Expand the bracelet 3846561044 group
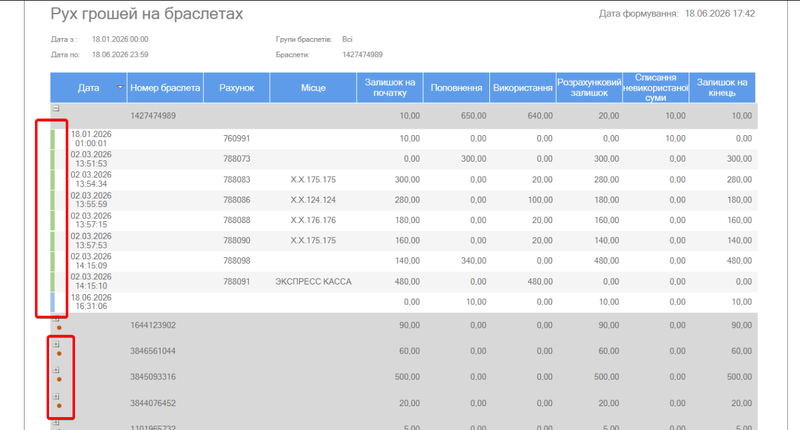800x430 pixels. point(56,344)
